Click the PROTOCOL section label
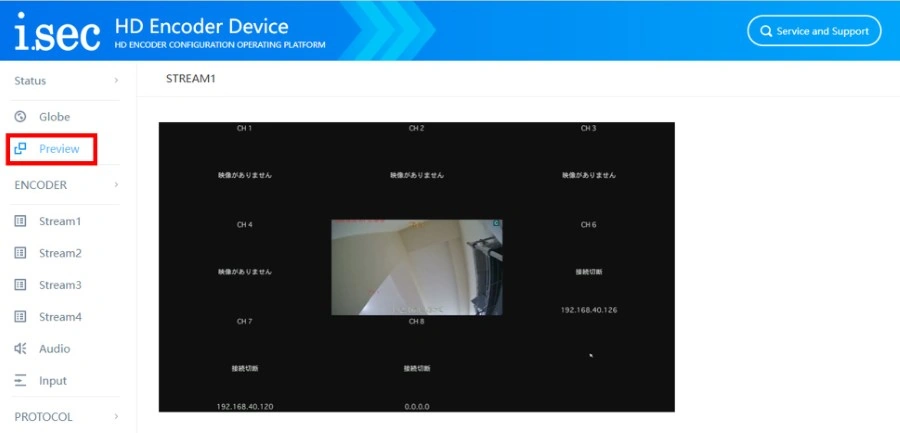This screenshot has width=900, height=433. 43,417
